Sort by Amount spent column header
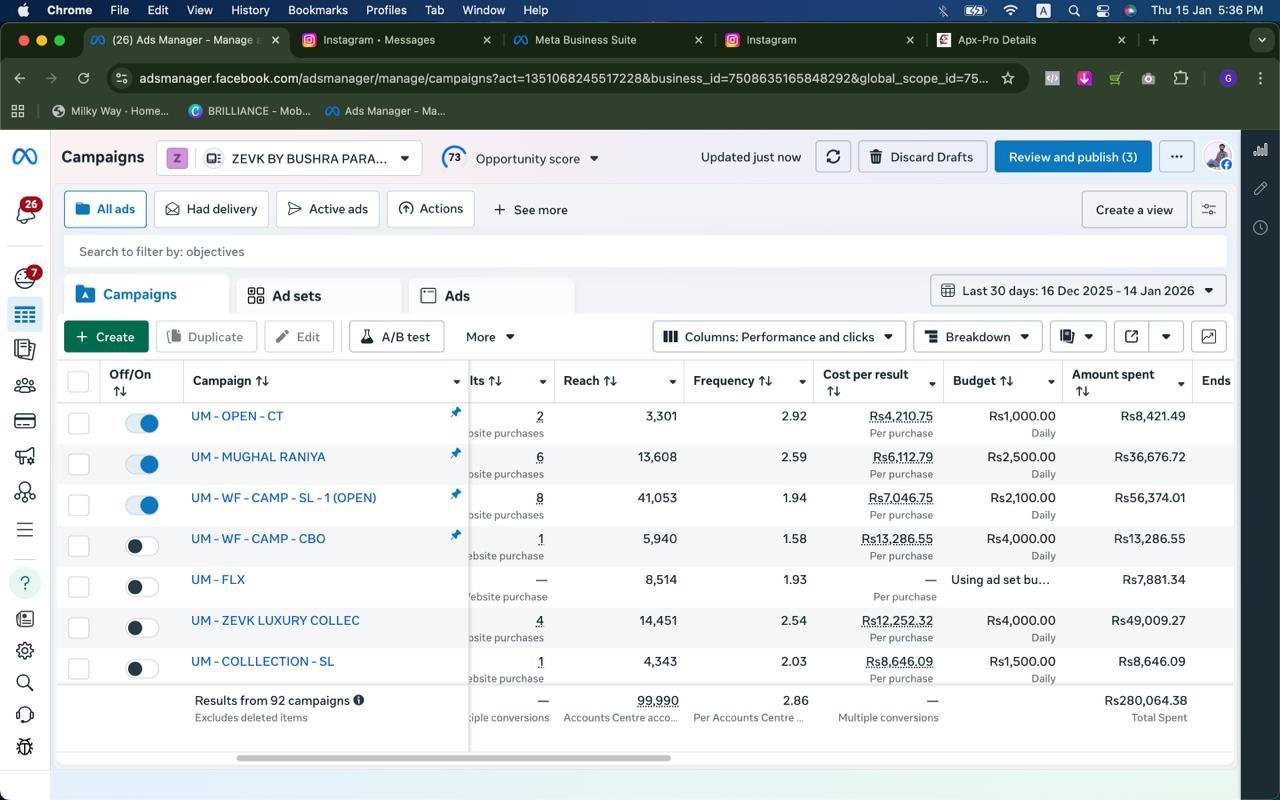The width and height of the screenshot is (1280, 800). click(x=1113, y=374)
